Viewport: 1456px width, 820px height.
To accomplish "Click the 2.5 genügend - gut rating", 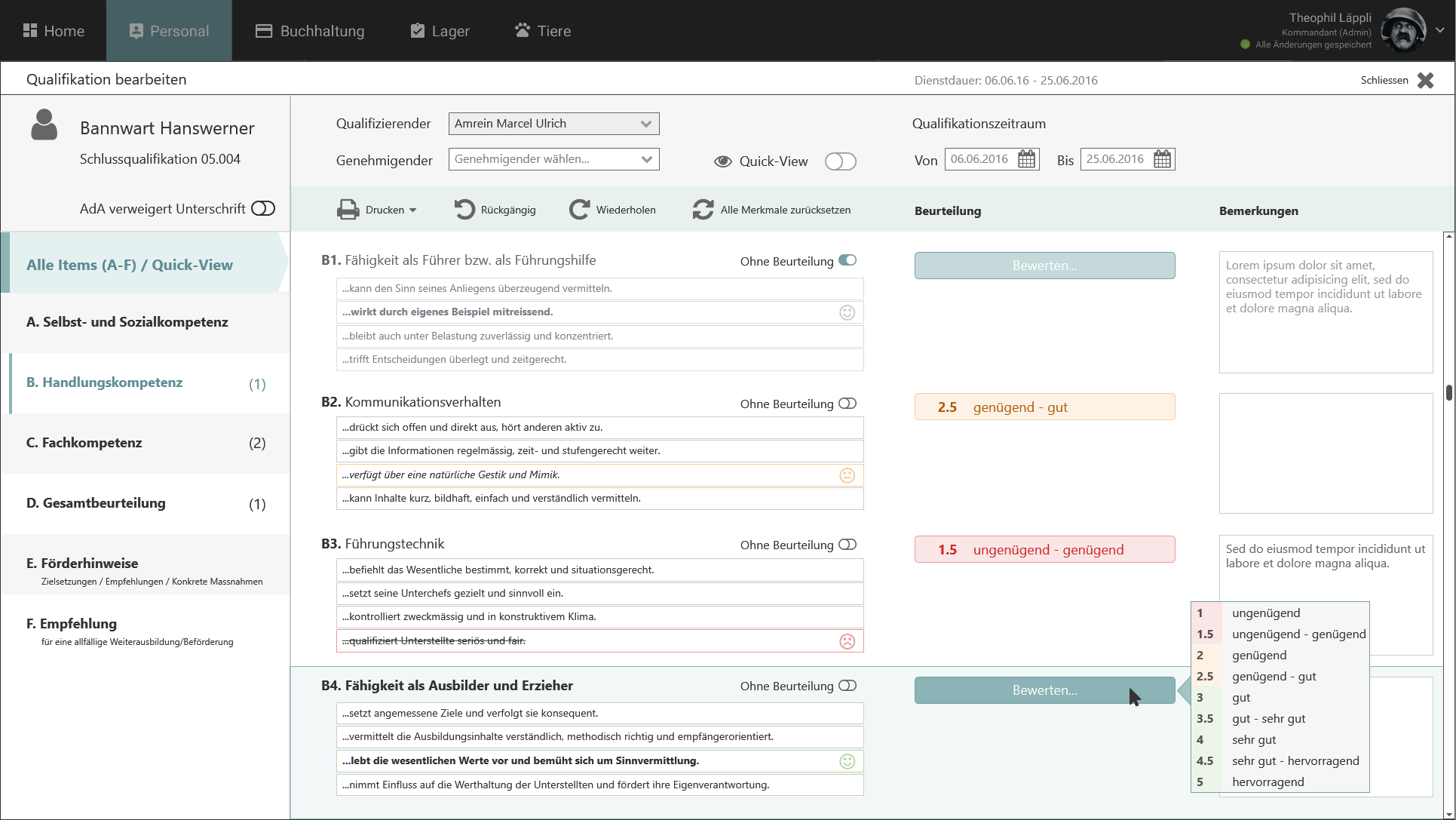I will [x=1044, y=407].
